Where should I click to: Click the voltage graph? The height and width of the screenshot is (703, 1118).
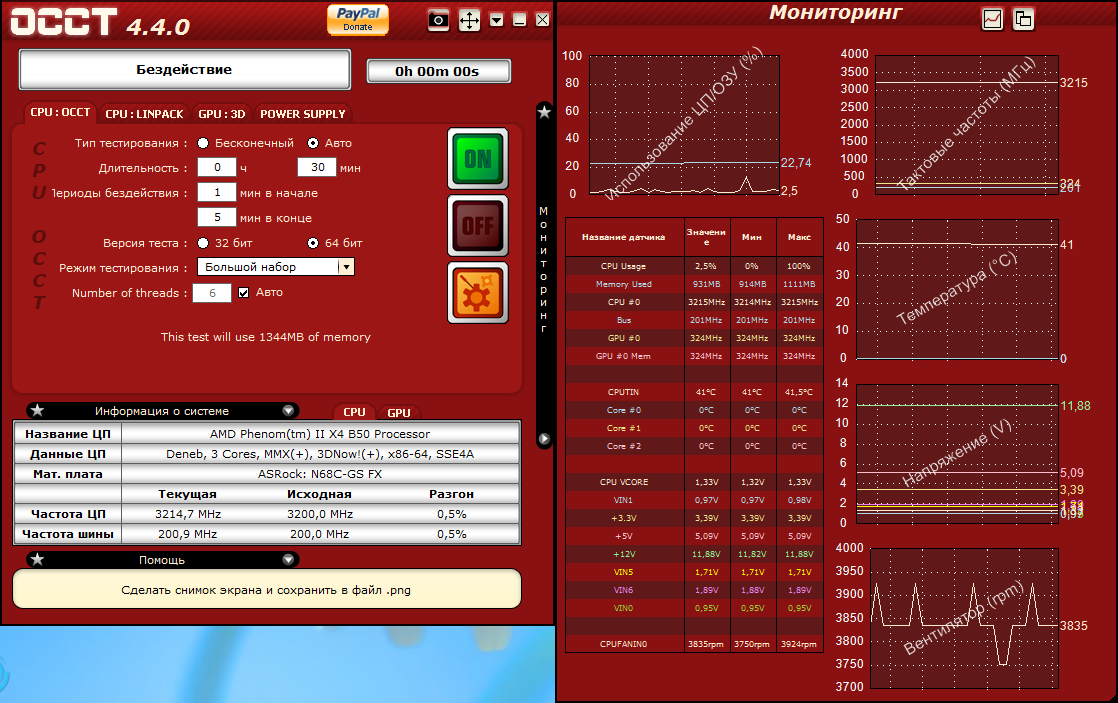tap(957, 453)
